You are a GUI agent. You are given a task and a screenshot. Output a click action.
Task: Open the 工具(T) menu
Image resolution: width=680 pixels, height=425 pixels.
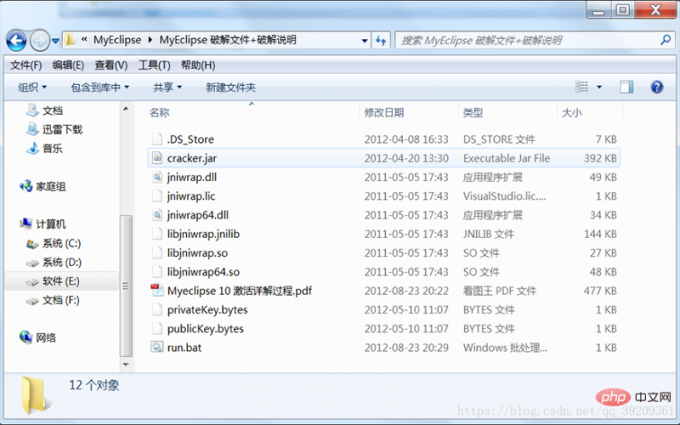(x=154, y=65)
